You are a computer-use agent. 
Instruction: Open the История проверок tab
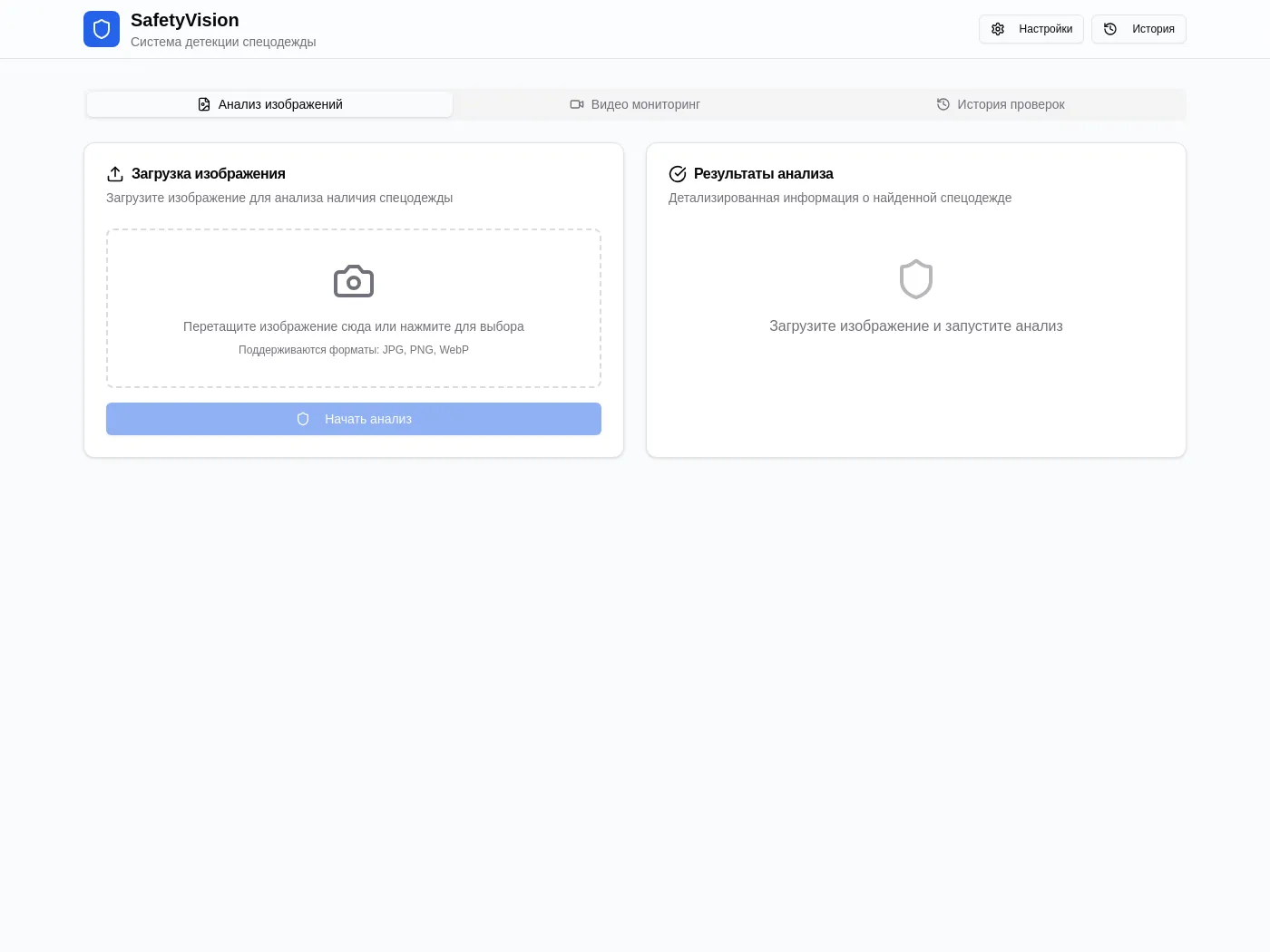1001,104
